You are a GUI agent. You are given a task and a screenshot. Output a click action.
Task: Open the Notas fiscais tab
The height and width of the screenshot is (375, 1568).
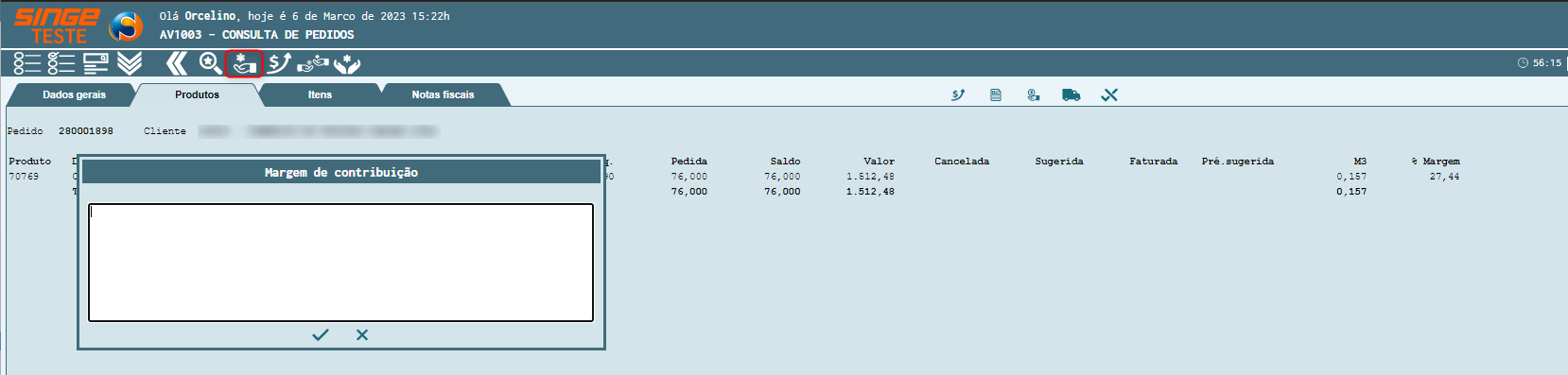point(443,94)
